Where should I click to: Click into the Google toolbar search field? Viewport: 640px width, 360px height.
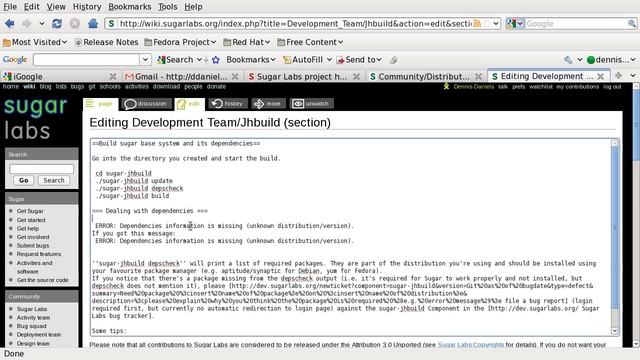[87, 60]
